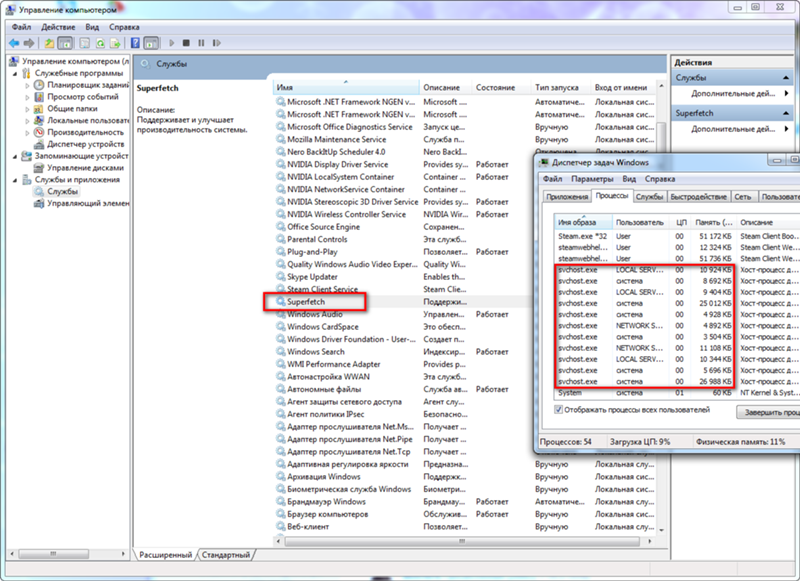The width and height of the screenshot is (800, 581).
Task: Expand the Планировщик заданий node arrow
Action: (x=28, y=85)
